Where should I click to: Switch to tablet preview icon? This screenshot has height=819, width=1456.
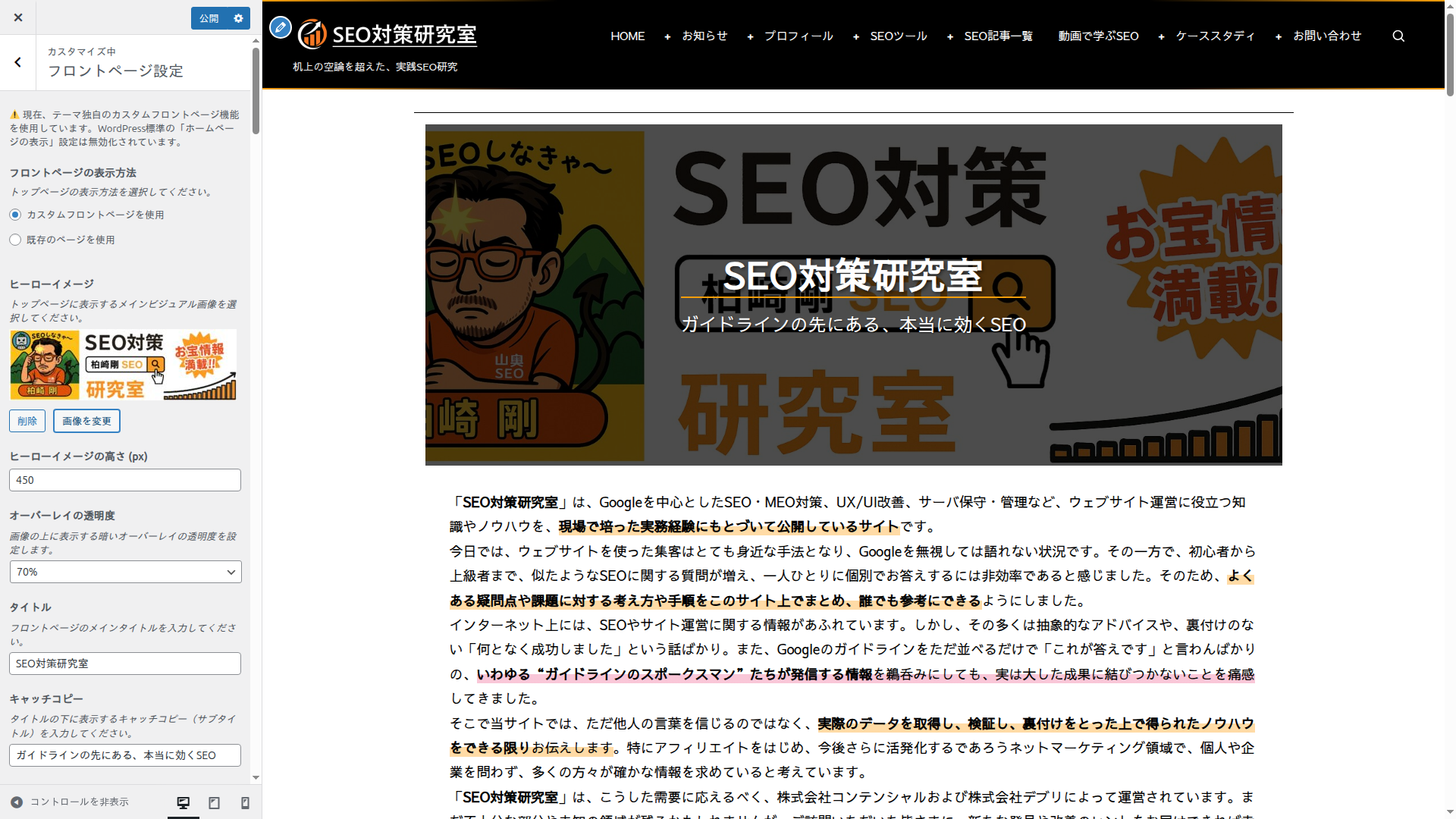(215, 802)
